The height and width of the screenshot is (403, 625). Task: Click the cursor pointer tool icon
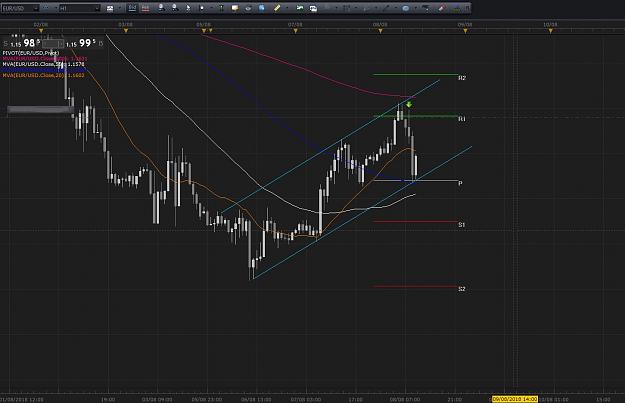click(x=189, y=8)
